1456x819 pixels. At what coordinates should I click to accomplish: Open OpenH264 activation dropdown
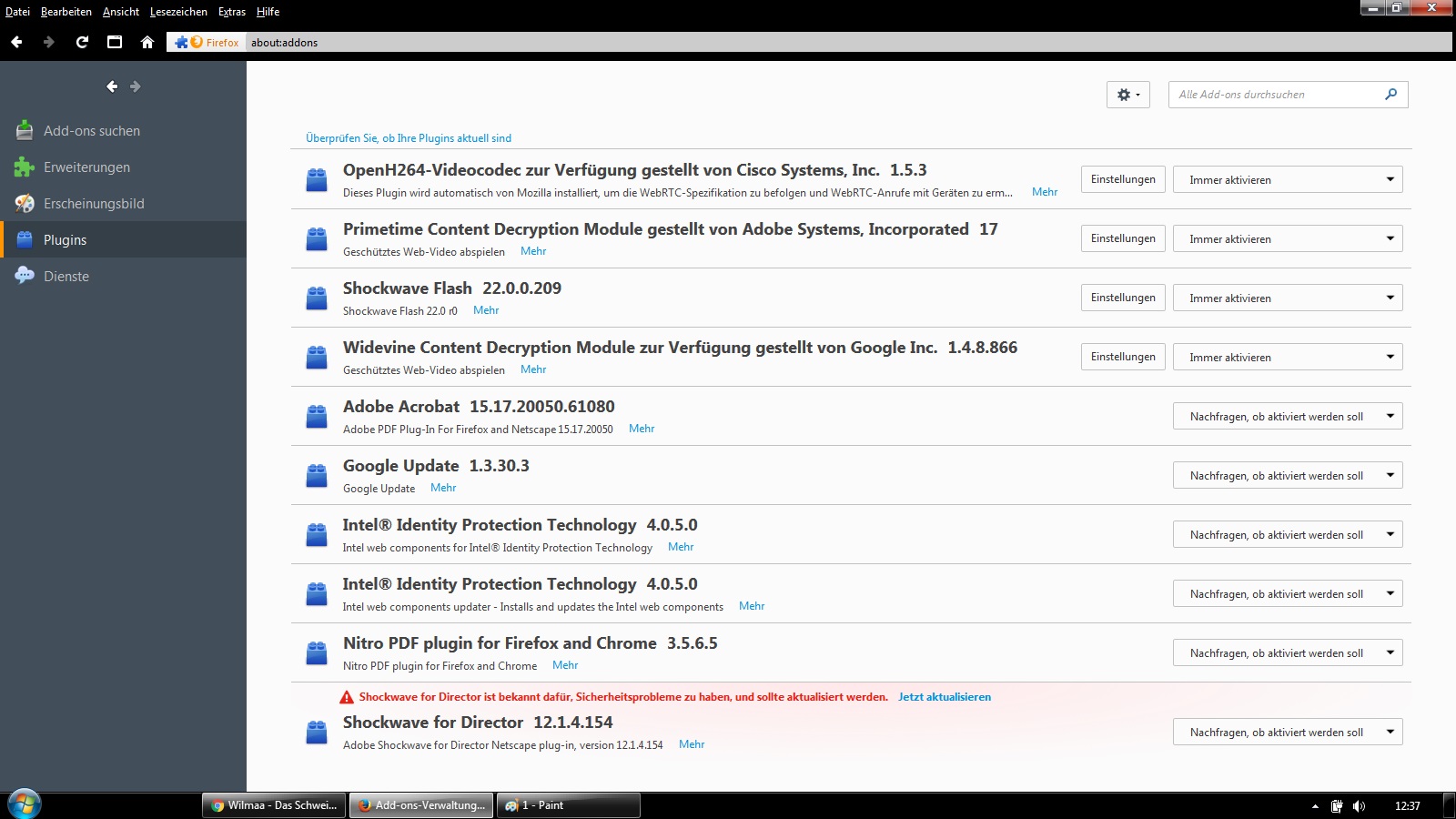click(x=1288, y=179)
